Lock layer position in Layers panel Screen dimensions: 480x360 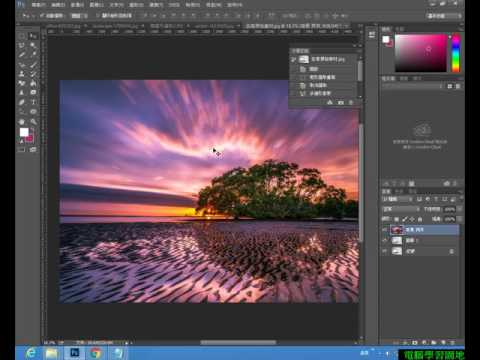point(412,219)
